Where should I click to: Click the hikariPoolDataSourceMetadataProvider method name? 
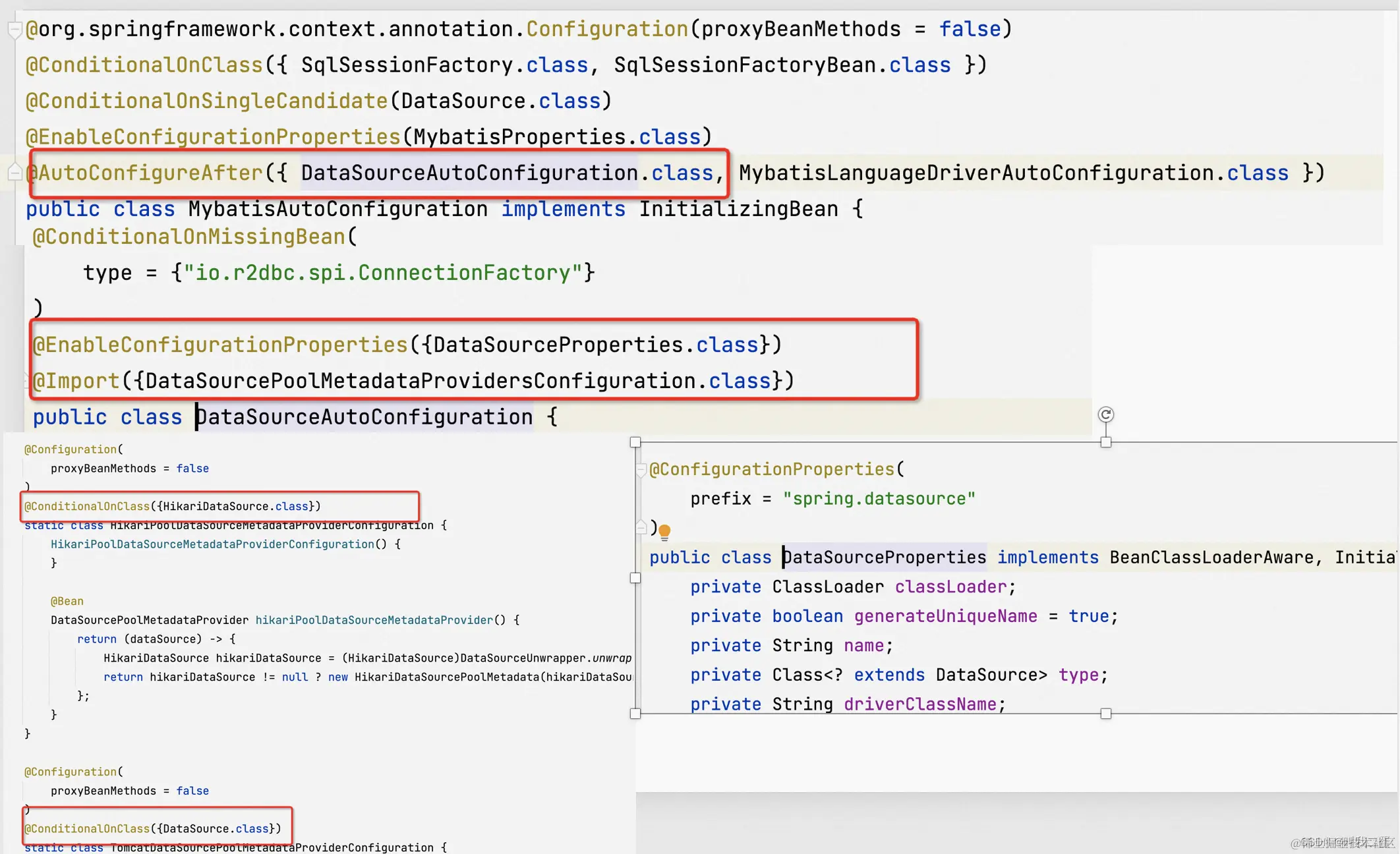tap(374, 620)
